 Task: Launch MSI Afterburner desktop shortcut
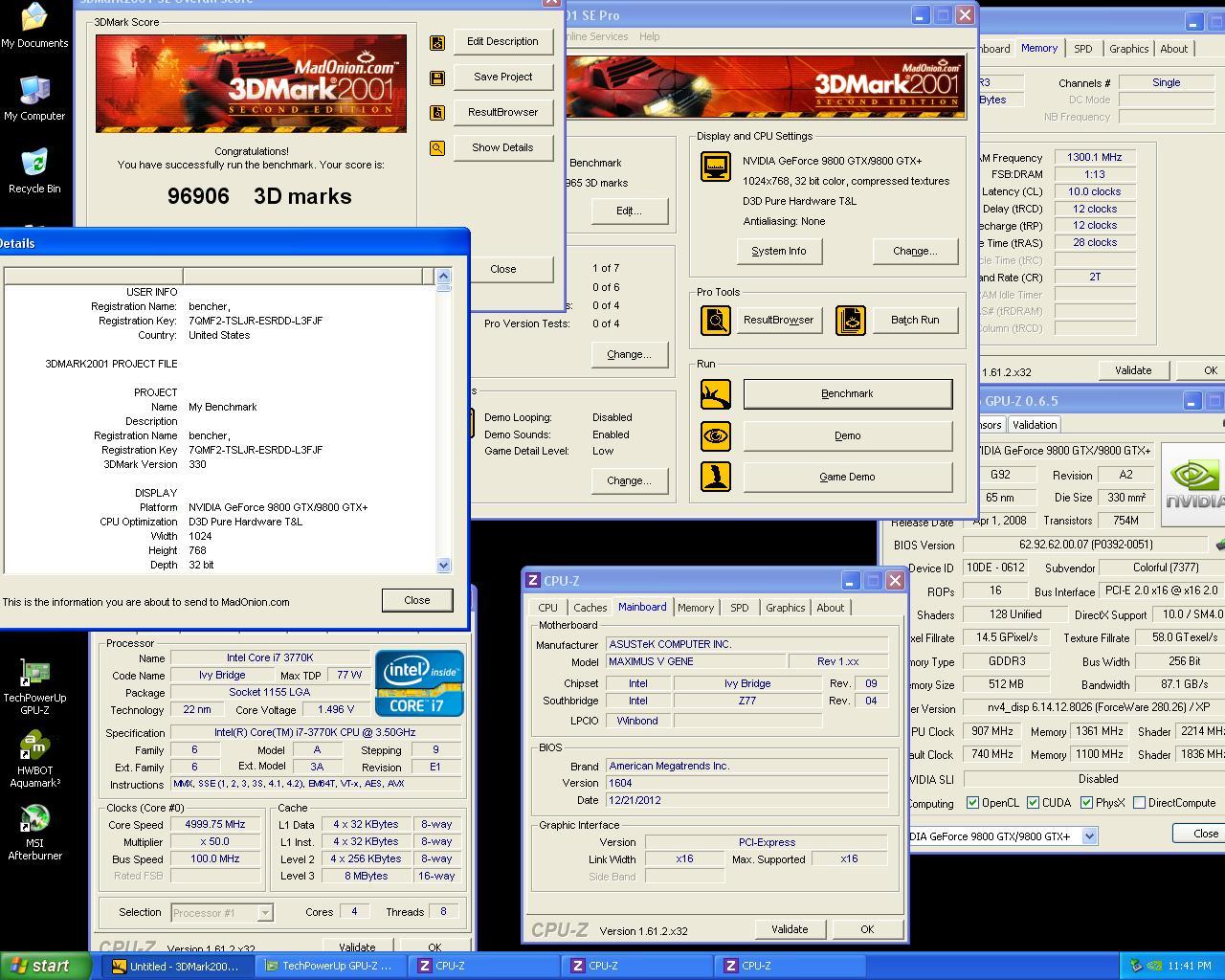coord(34,833)
